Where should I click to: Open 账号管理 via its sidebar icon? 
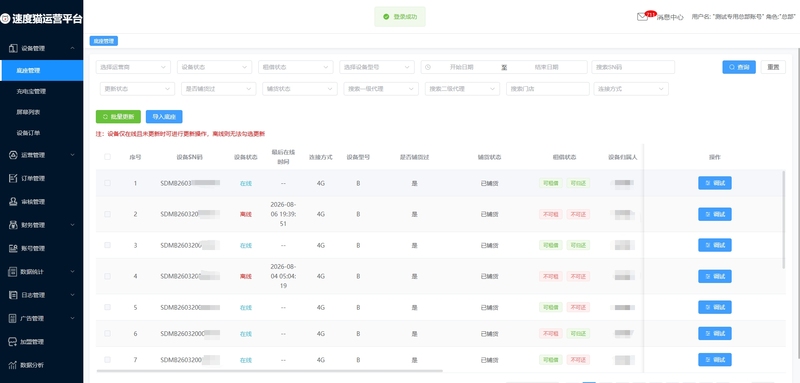tap(13, 248)
